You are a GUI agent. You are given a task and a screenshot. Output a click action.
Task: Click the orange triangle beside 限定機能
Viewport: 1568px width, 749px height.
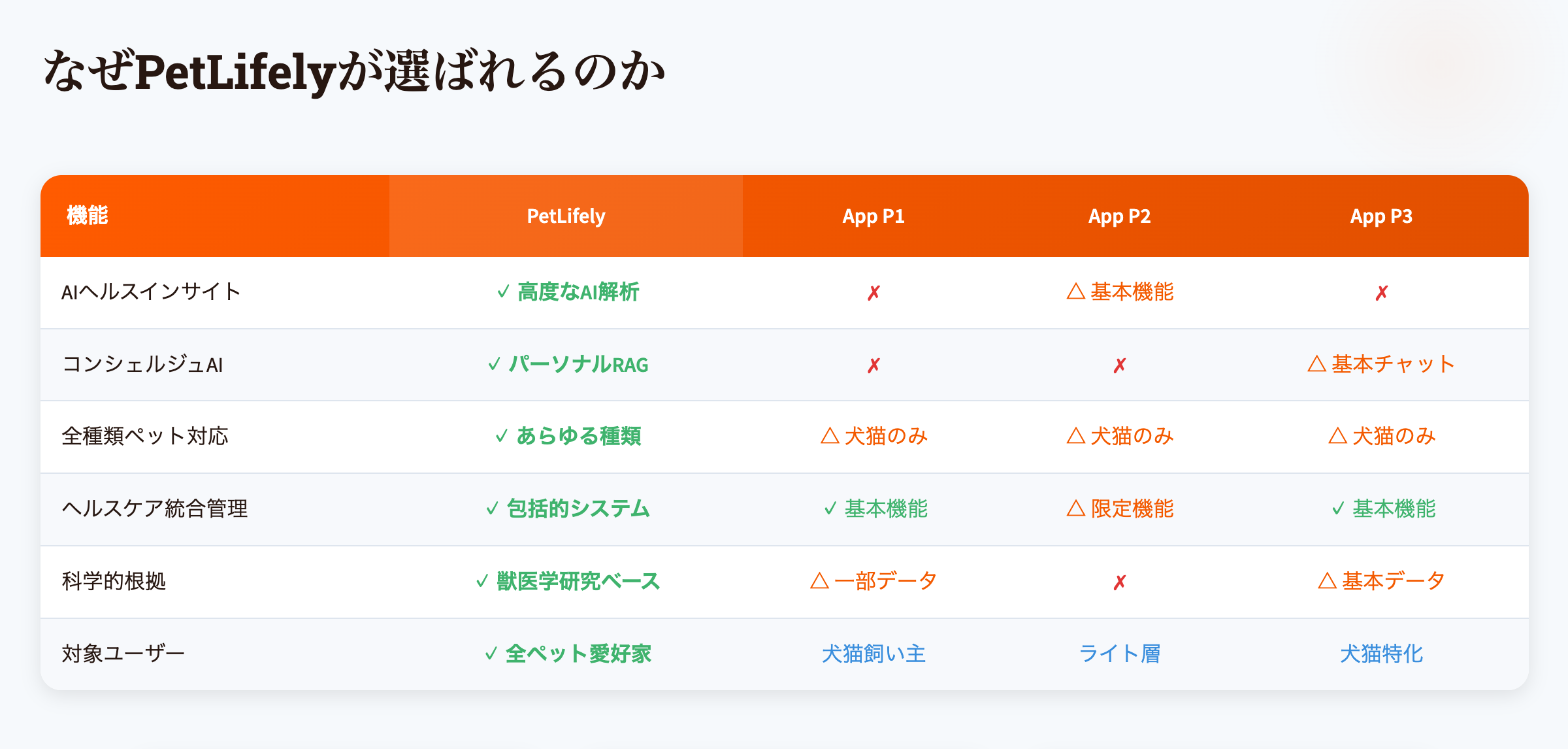1075,508
